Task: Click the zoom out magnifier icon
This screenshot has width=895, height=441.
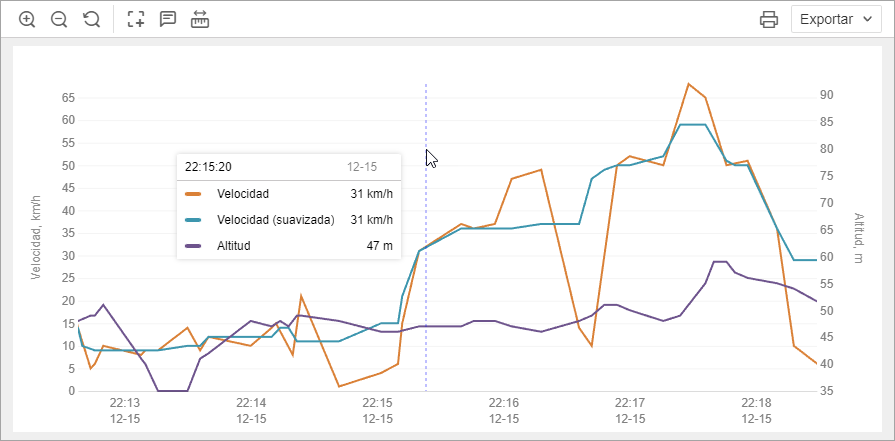Action: (x=59, y=19)
